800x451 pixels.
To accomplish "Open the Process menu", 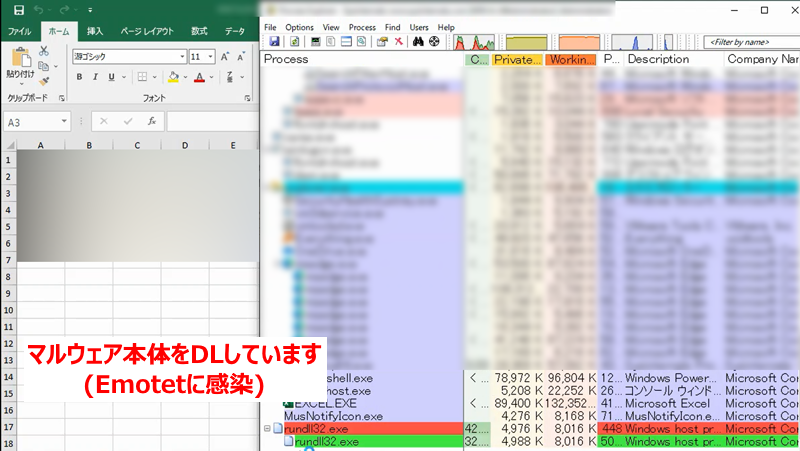I will (362, 28).
